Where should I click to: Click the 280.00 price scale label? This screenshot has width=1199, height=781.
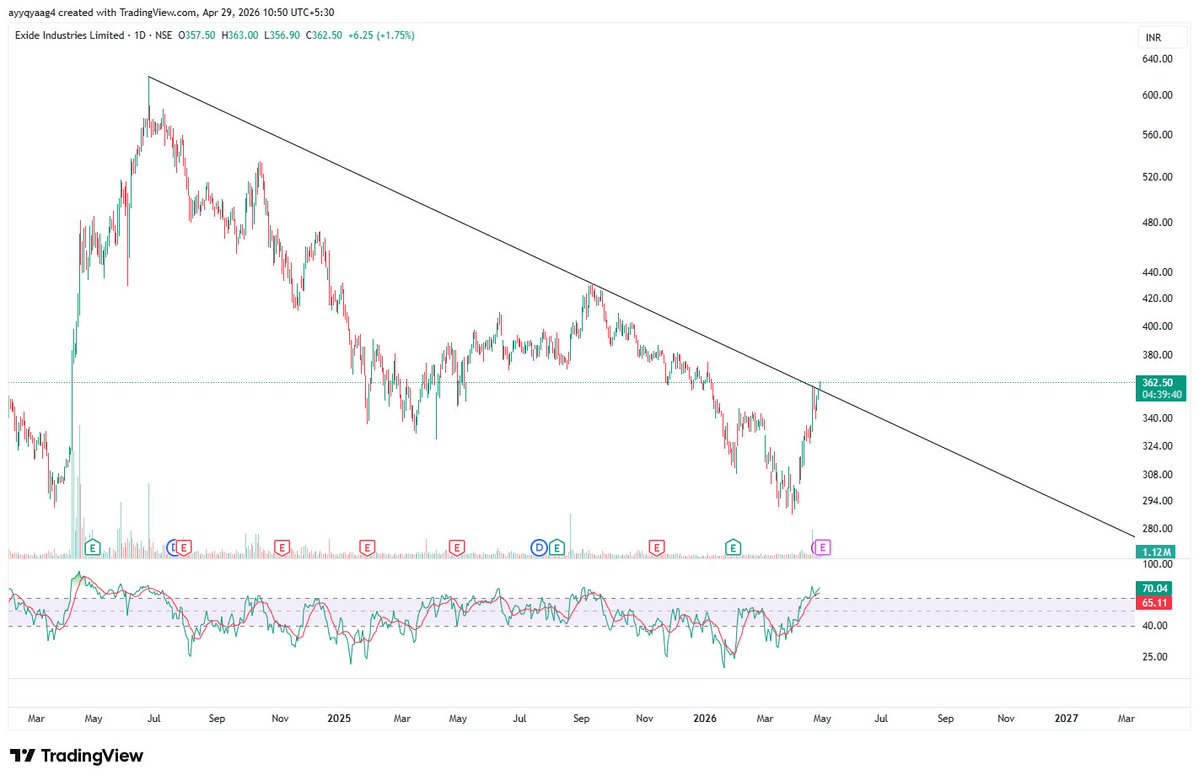1158,529
